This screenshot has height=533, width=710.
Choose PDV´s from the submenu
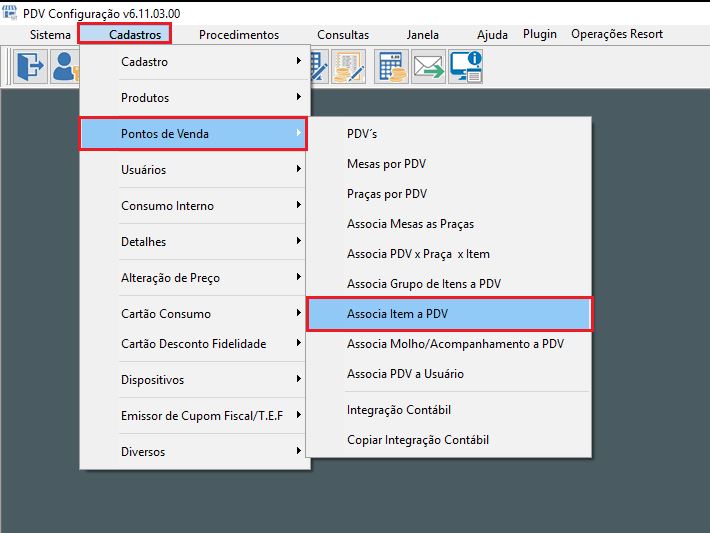point(449,134)
